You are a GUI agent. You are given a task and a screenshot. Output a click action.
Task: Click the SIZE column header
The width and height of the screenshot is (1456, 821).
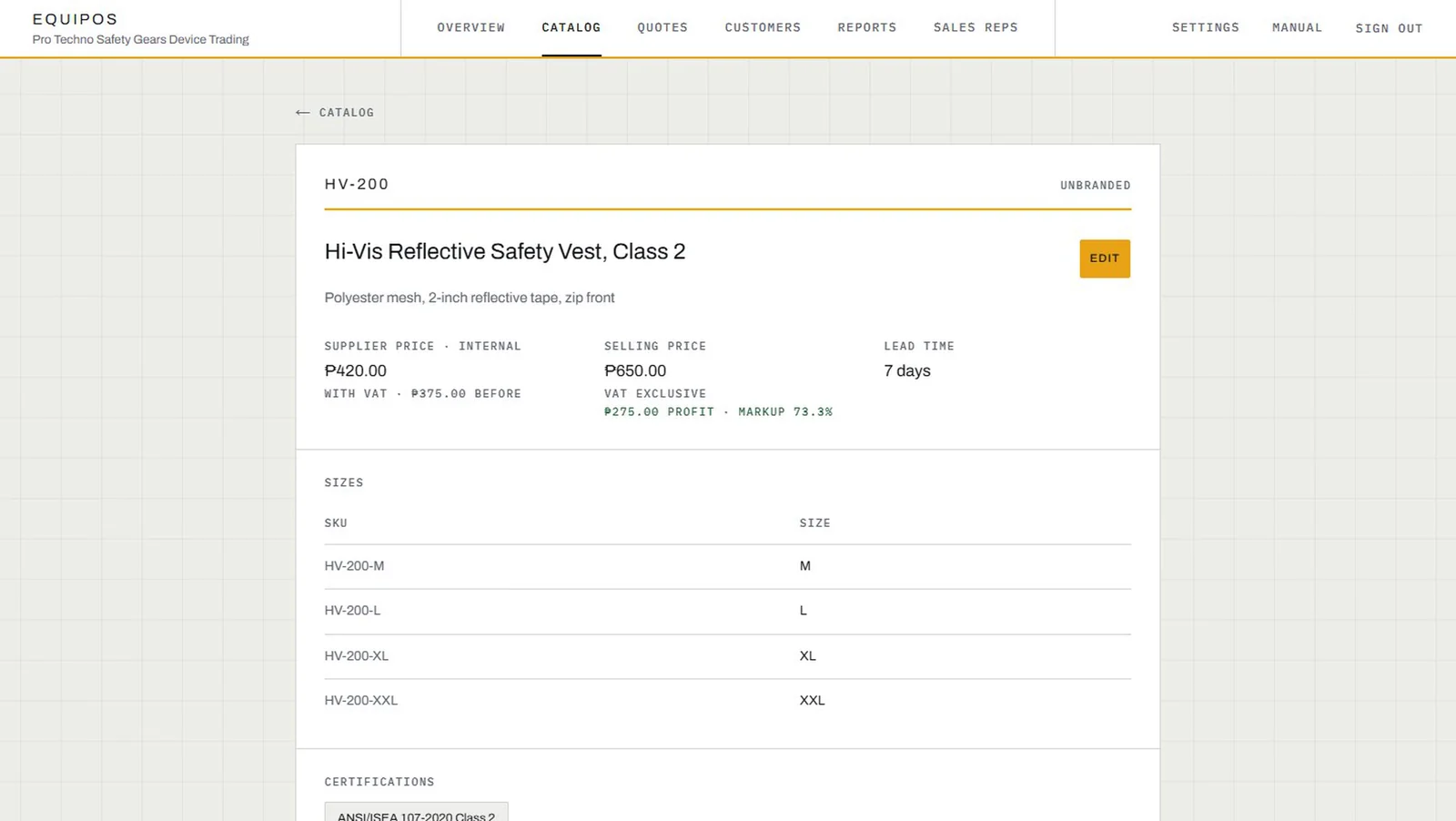pos(814,523)
